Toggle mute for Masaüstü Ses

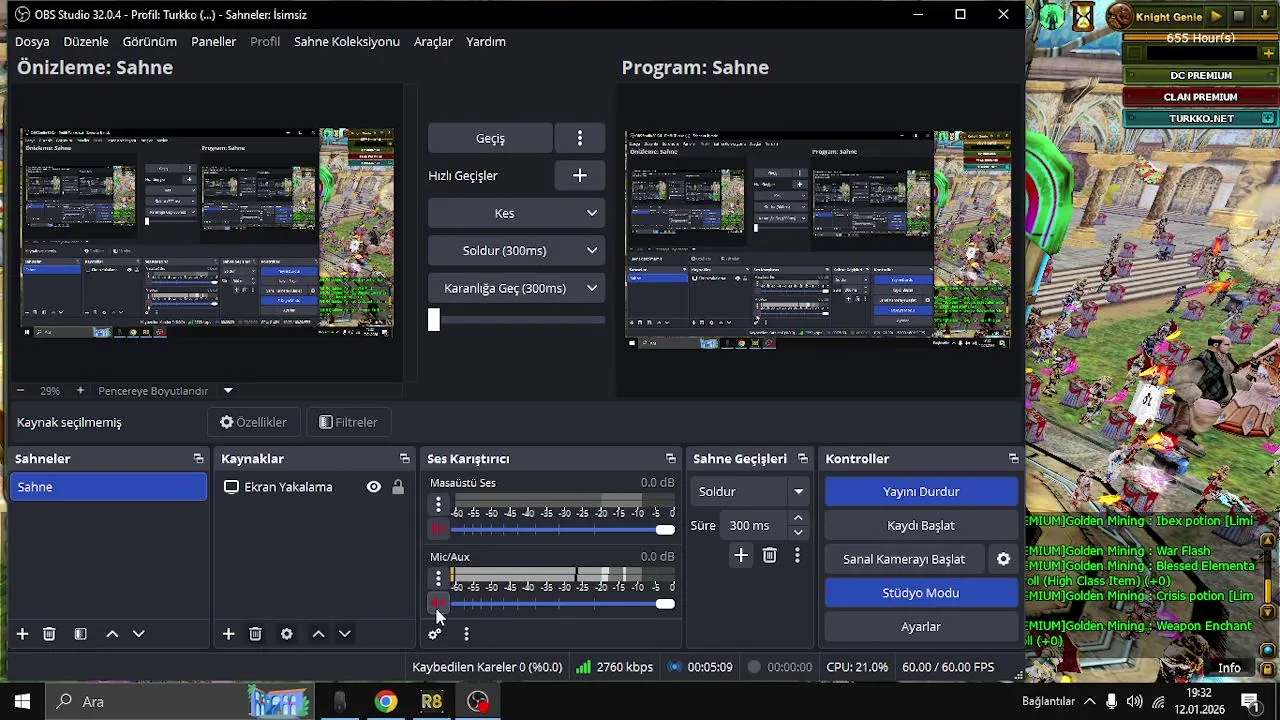click(x=438, y=529)
